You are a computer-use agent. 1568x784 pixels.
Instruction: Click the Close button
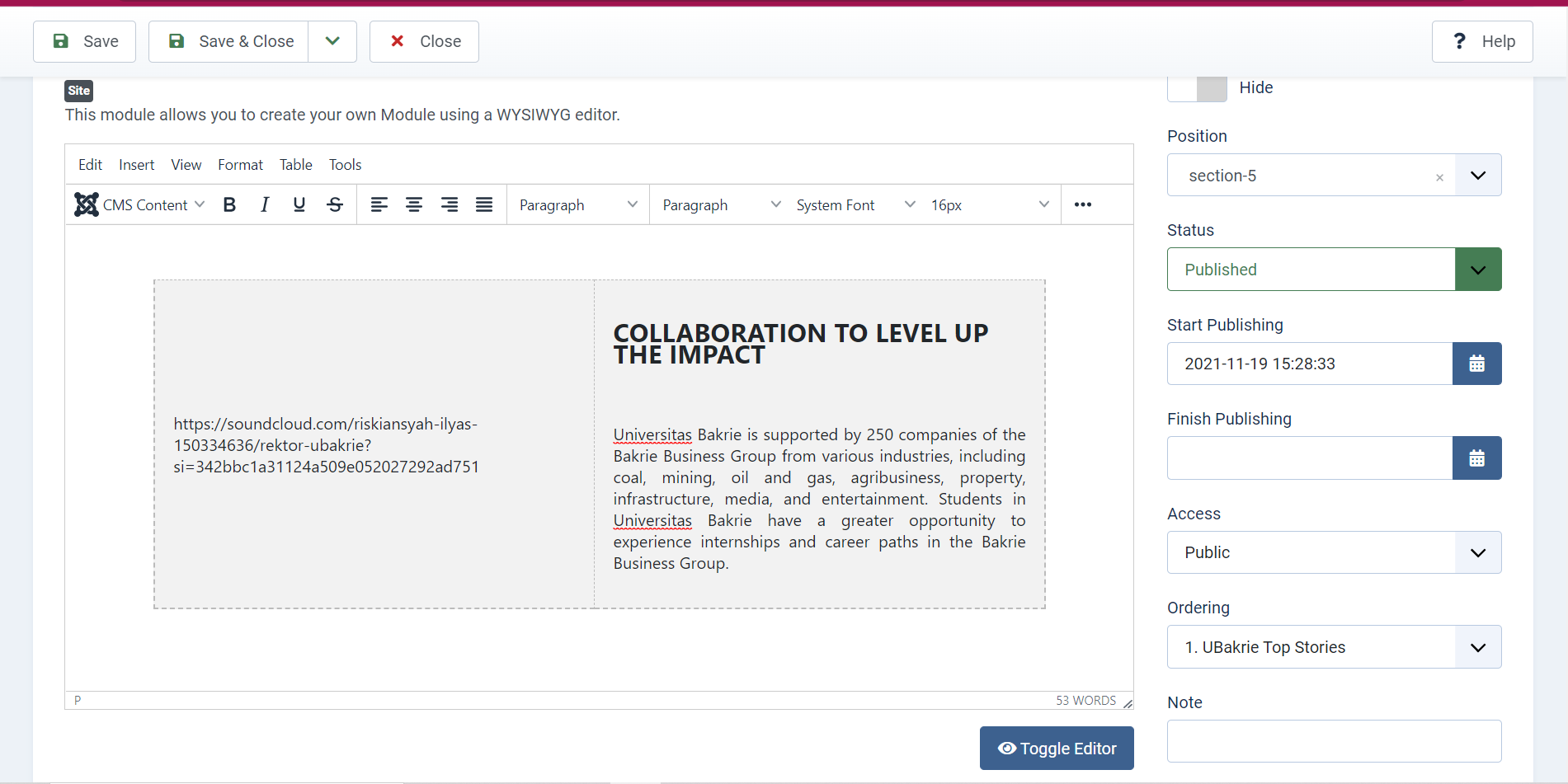[x=425, y=41]
